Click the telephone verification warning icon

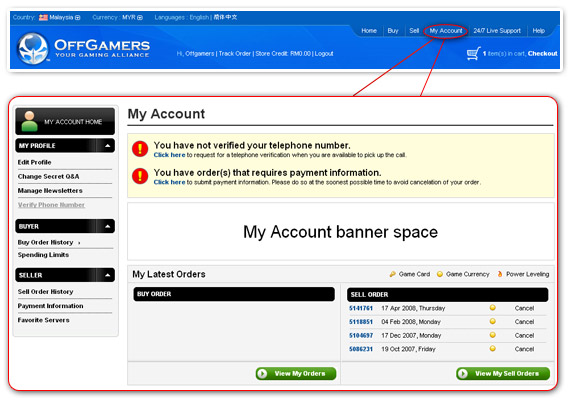pos(140,149)
